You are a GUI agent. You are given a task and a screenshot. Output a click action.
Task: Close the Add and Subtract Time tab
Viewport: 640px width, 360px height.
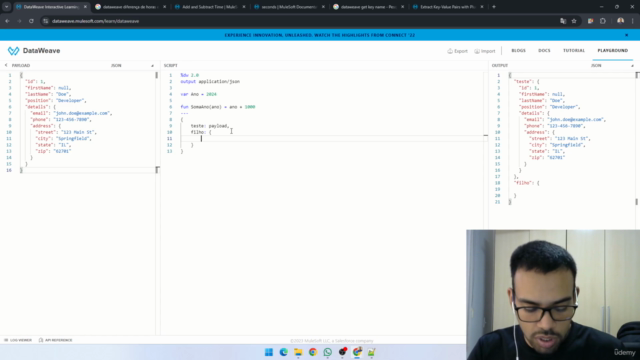click(x=244, y=7)
